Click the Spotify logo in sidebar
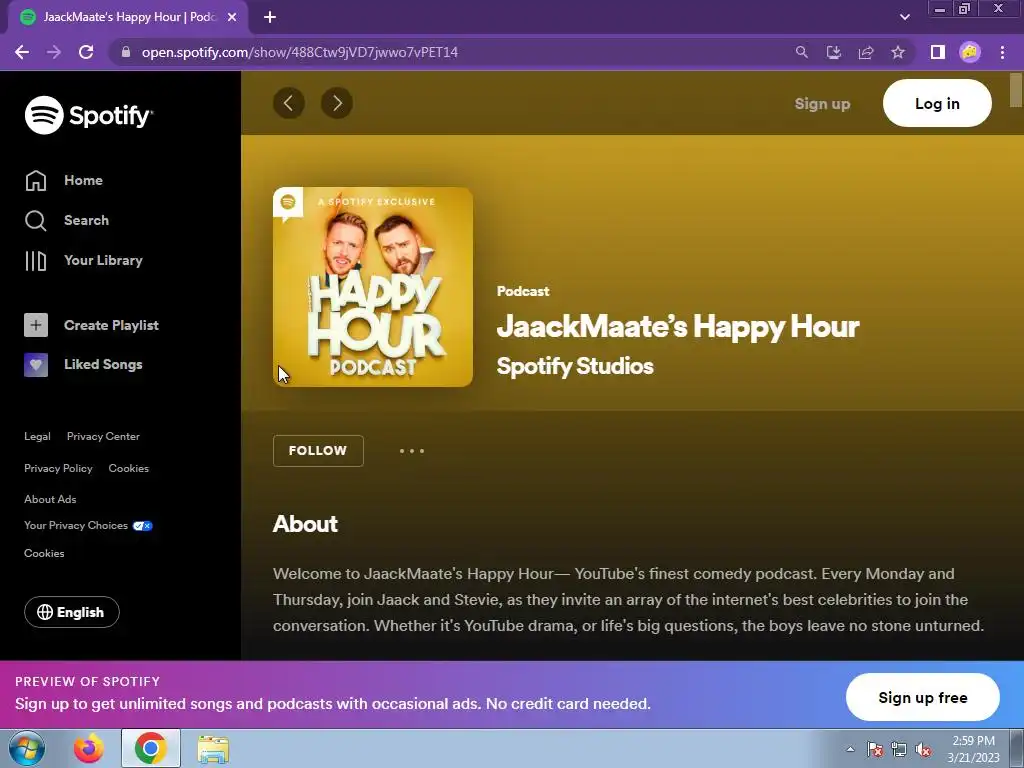The image size is (1024, 768). [x=89, y=115]
